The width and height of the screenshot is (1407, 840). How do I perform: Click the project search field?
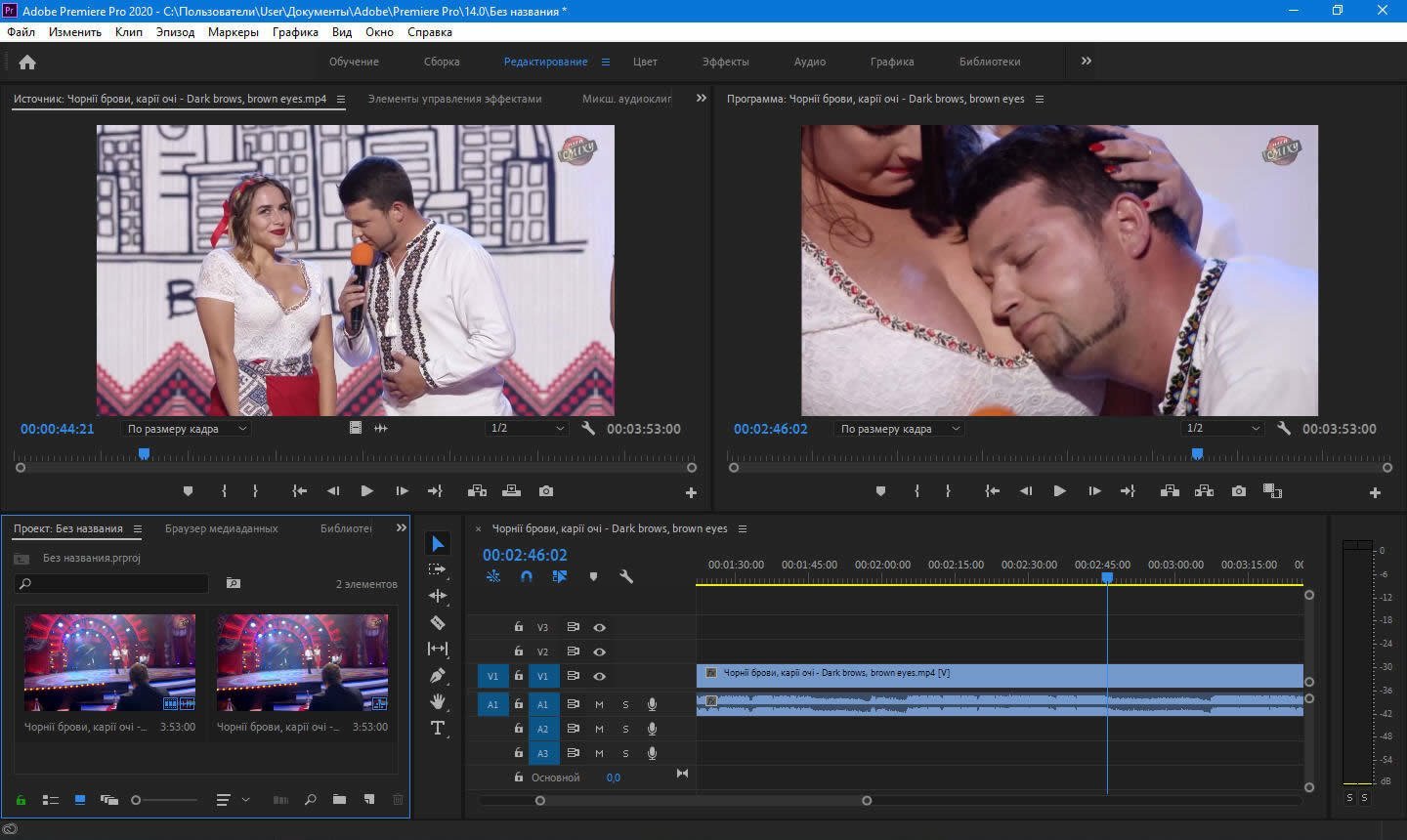(x=112, y=583)
